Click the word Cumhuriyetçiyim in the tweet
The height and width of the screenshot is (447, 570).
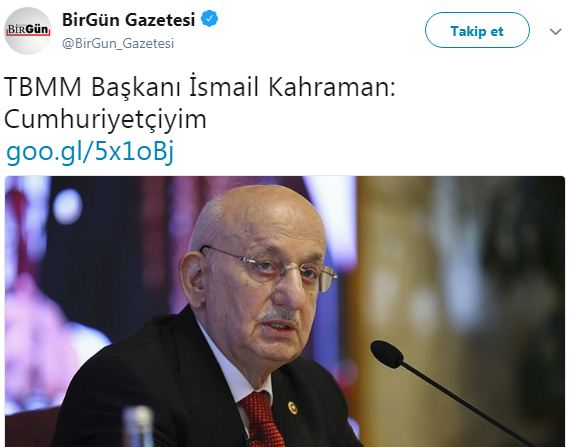[x=105, y=119]
